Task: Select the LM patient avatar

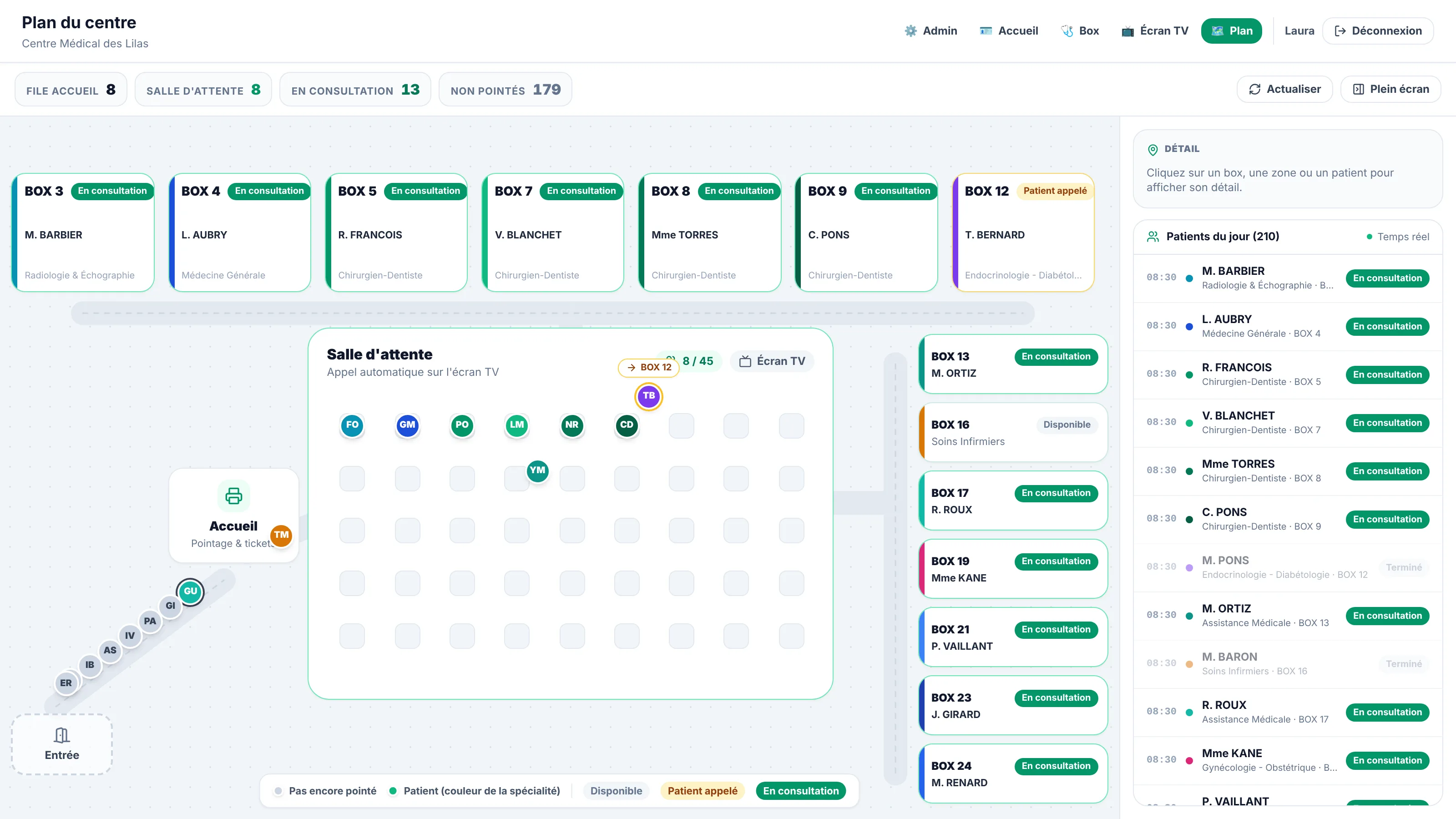Action: pos(516,425)
